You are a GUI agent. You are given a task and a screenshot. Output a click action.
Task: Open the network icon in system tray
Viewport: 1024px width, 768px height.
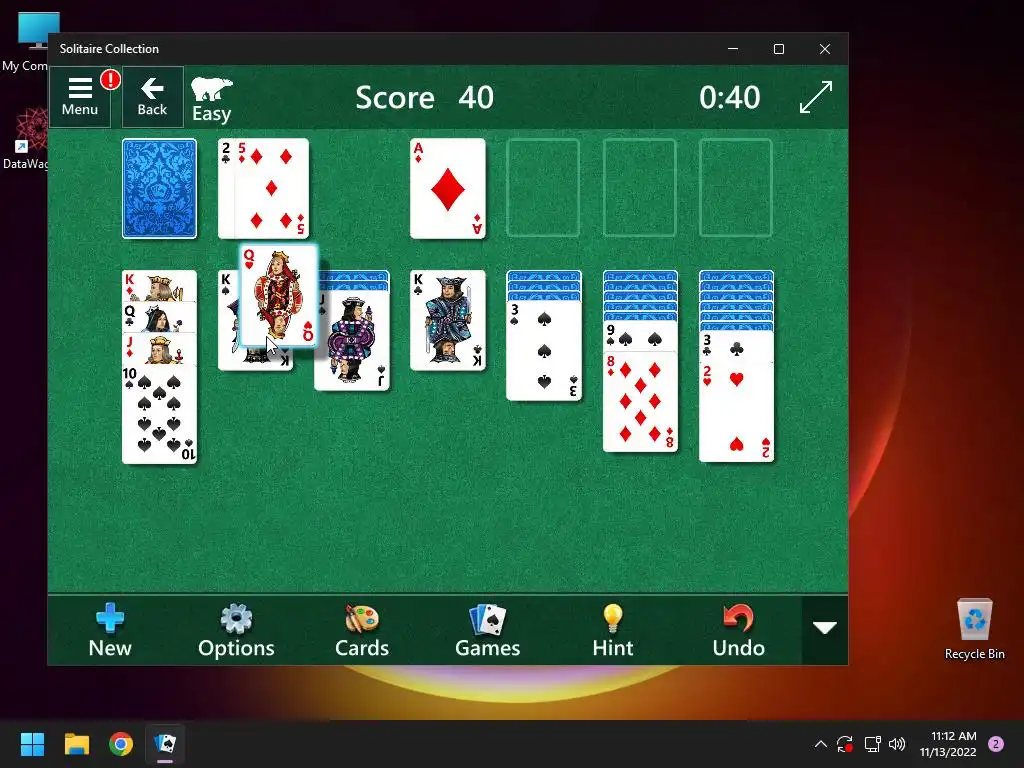[872, 744]
